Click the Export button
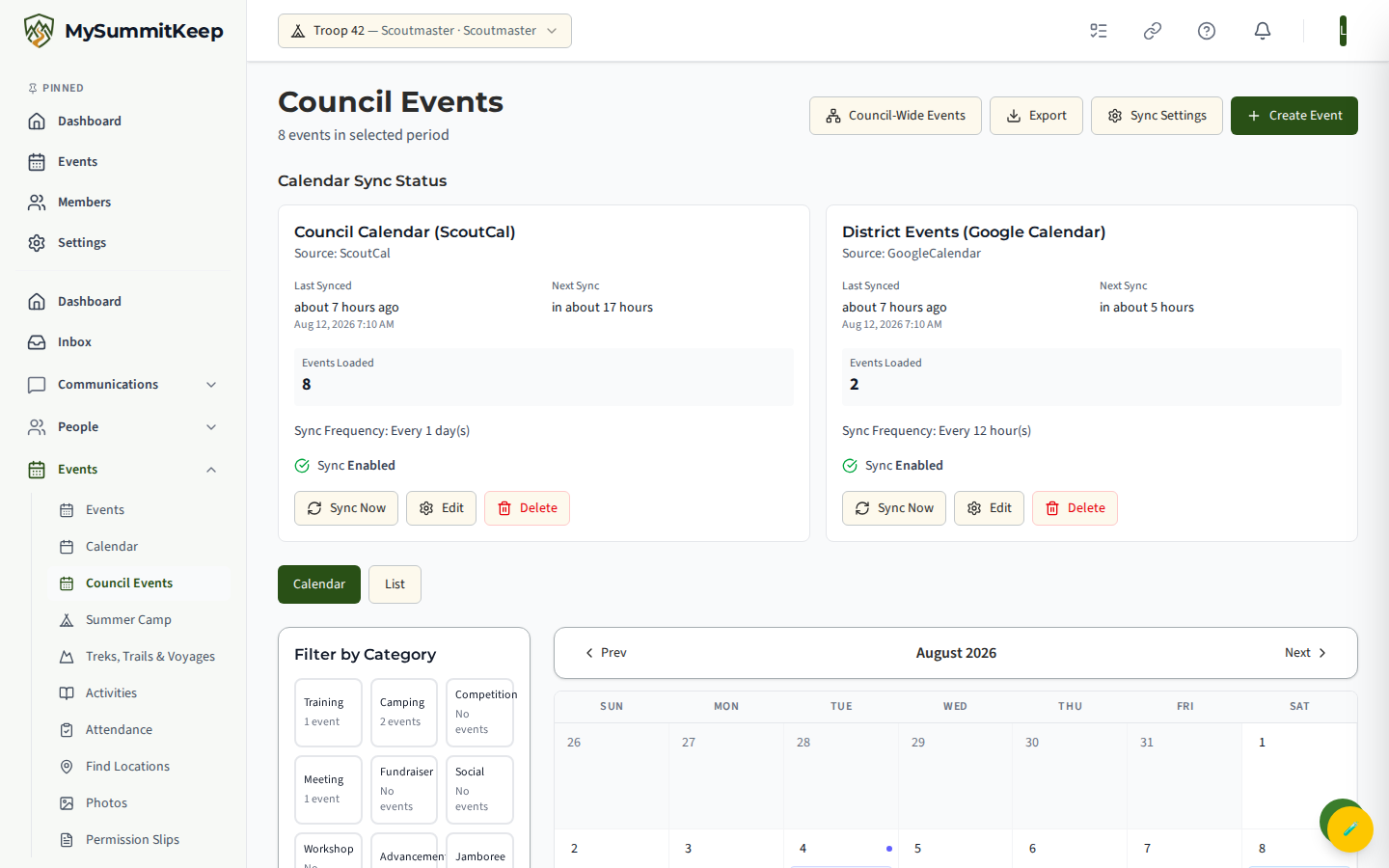Viewport: 1389px width, 868px height. pos(1036,116)
